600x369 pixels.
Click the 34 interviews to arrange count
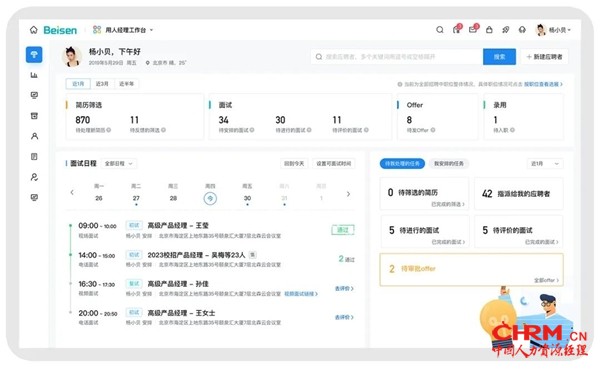tap(223, 120)
